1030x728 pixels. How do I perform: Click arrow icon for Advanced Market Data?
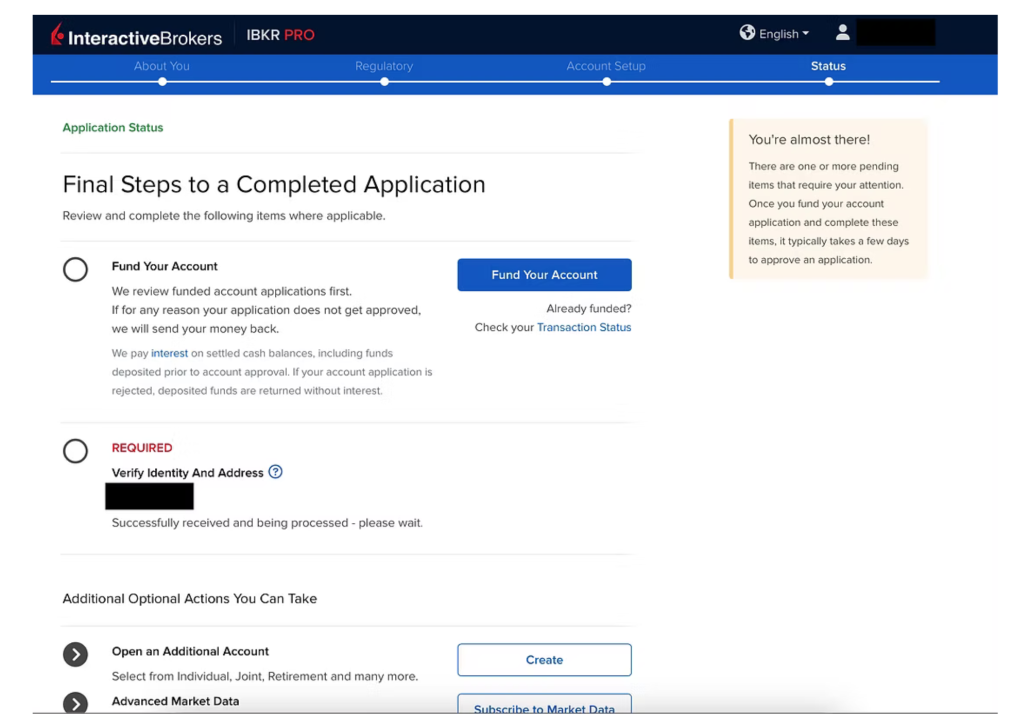76,703
